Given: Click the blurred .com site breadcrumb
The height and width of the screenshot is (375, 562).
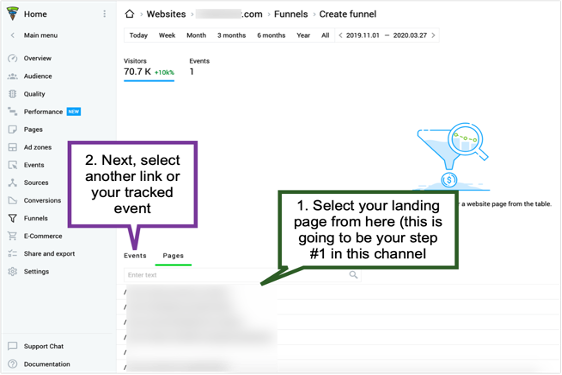Looking at the screenshot, I should click(x=229, y=14).
